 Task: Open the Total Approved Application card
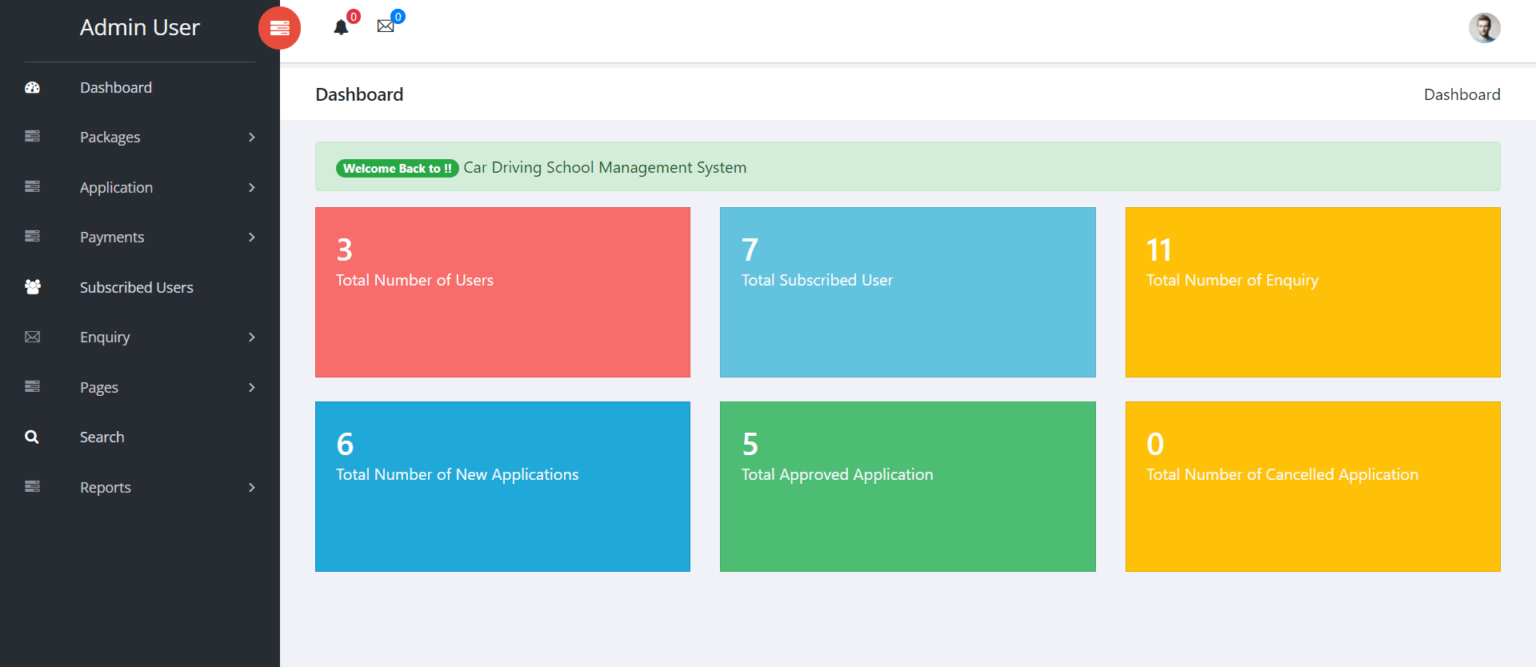point(907,486)
